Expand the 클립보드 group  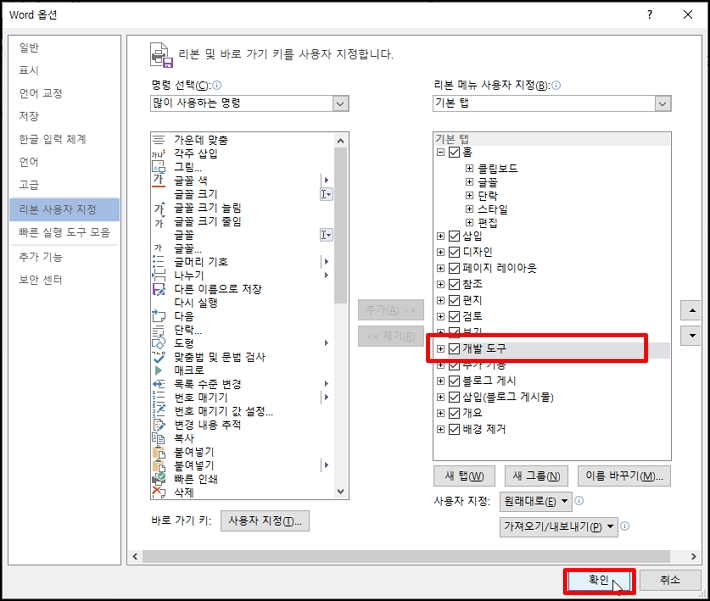click(470, 168)
